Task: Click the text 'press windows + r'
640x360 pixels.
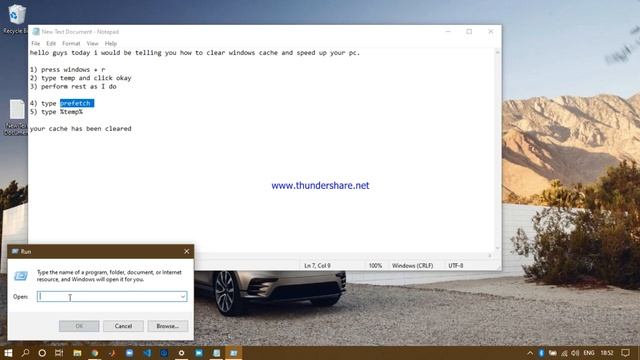Action: (x=73, y=69)
